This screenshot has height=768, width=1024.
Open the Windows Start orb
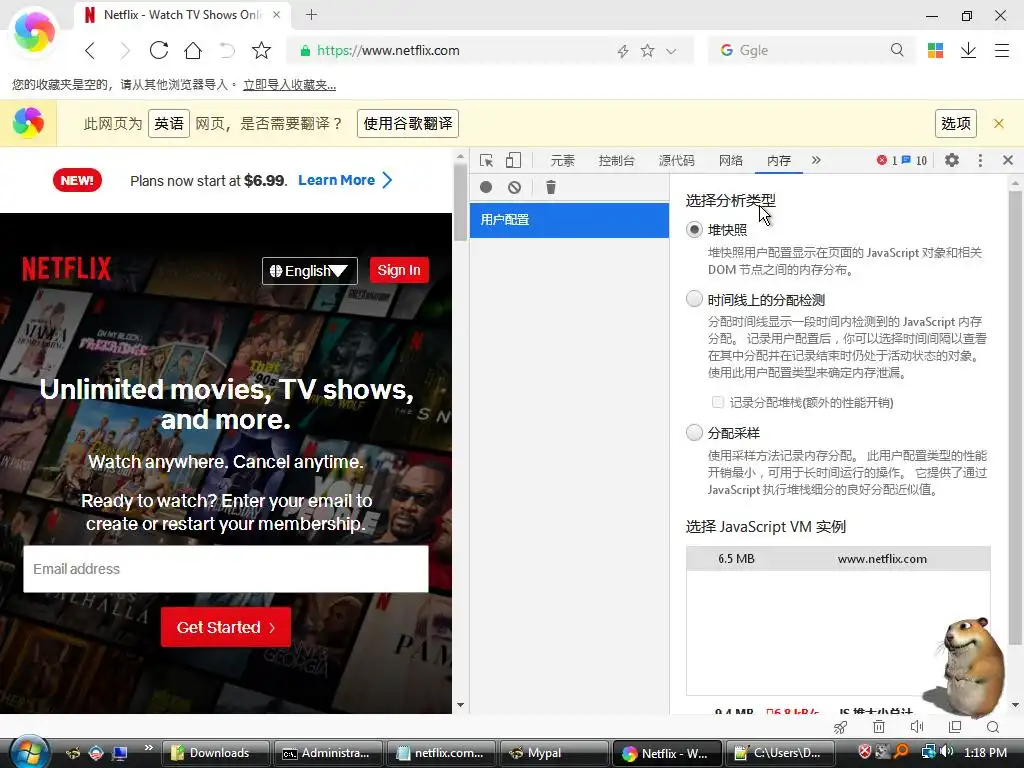(x=29, y=752)
